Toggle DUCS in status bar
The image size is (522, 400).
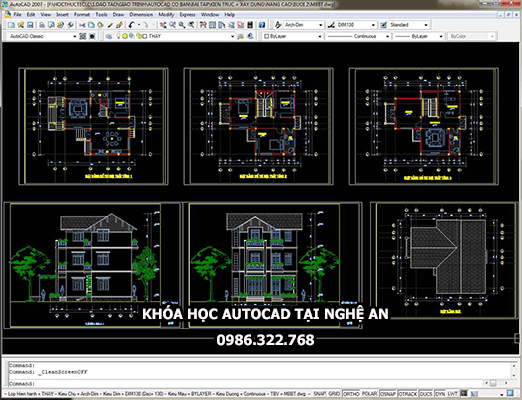point(426,394)
